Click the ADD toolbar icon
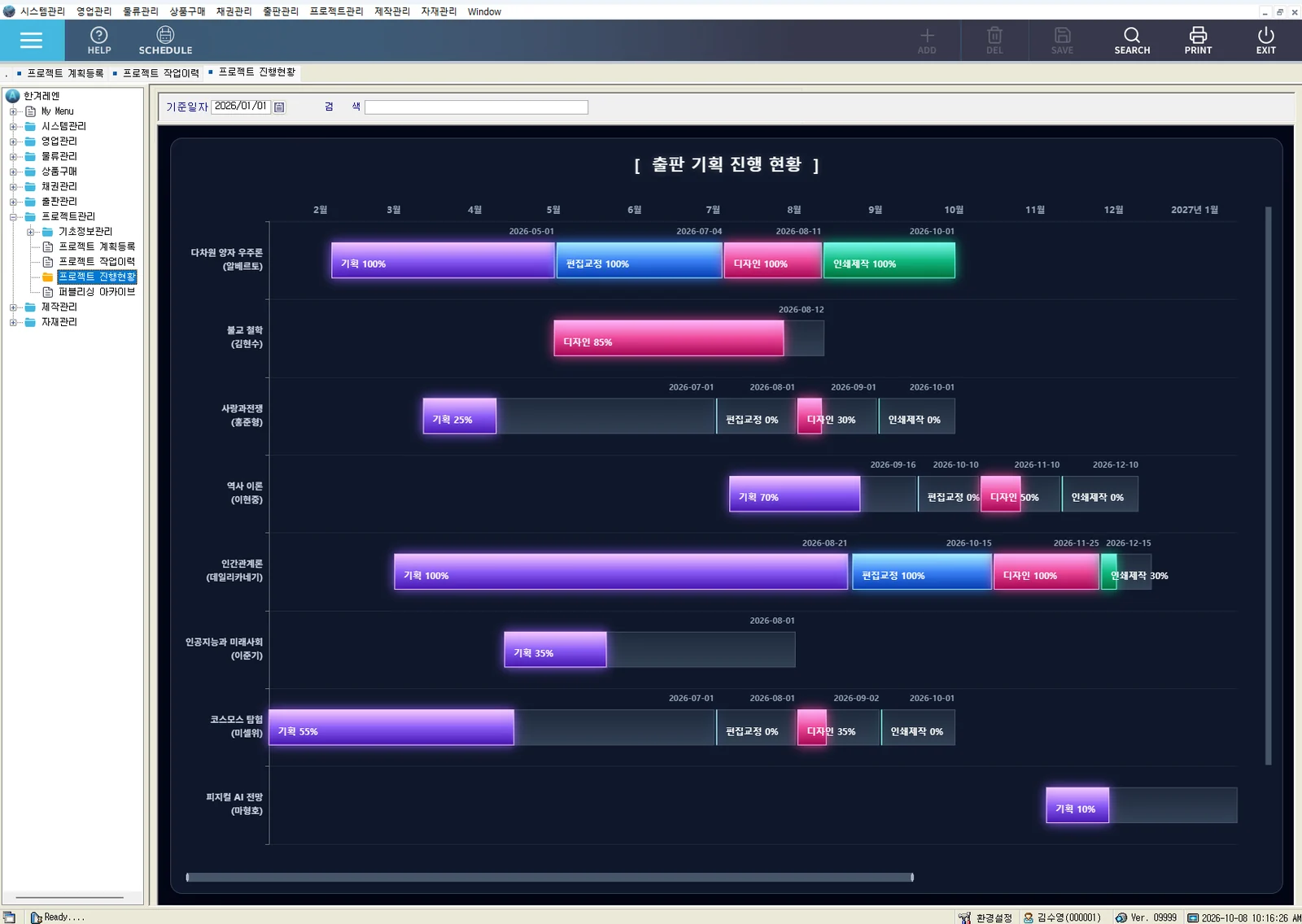The width and height of the screenshot is (1302, 924). coord(927,40)
